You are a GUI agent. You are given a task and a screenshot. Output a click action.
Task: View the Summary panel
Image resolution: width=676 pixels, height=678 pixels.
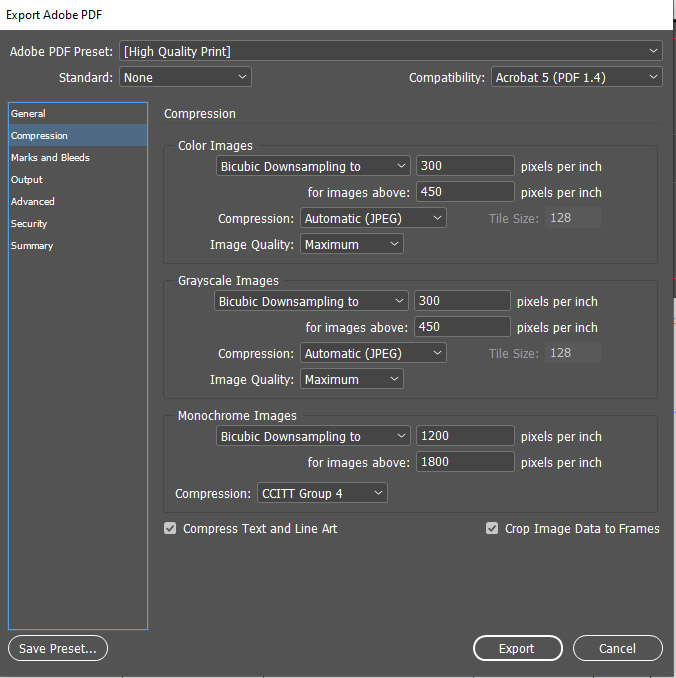[x=78, y=246]
